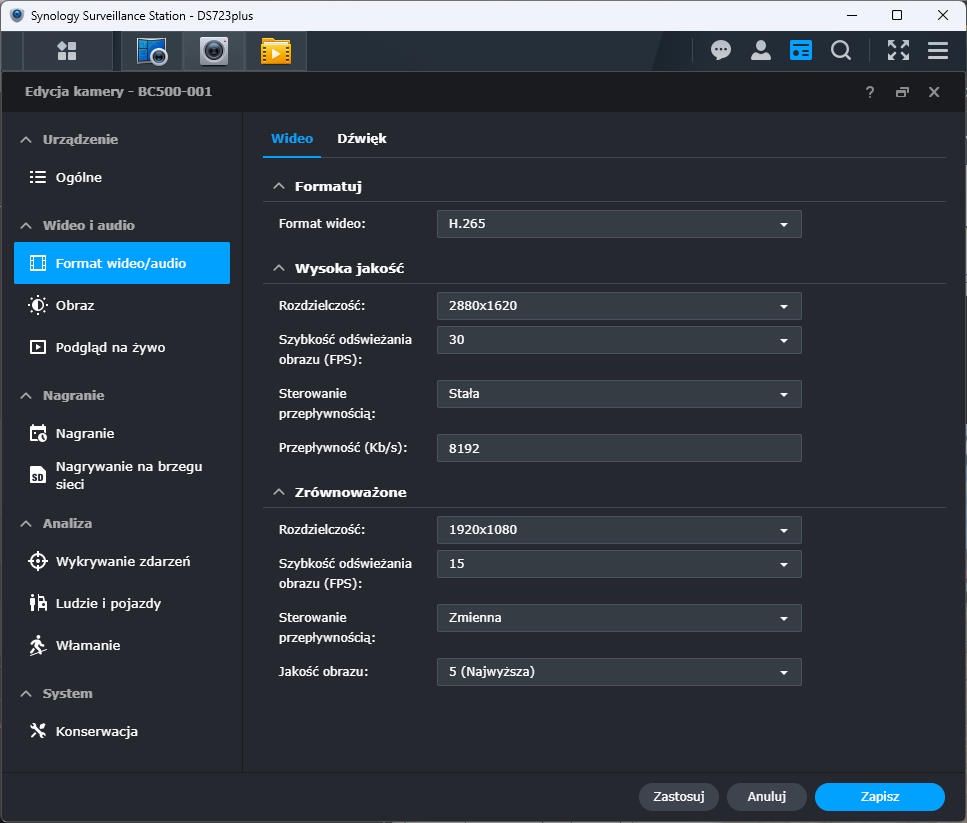Open the 1920x1080 resolution dropdown
The height and width of the screenshot is (823, 967).
click(619, 530)
